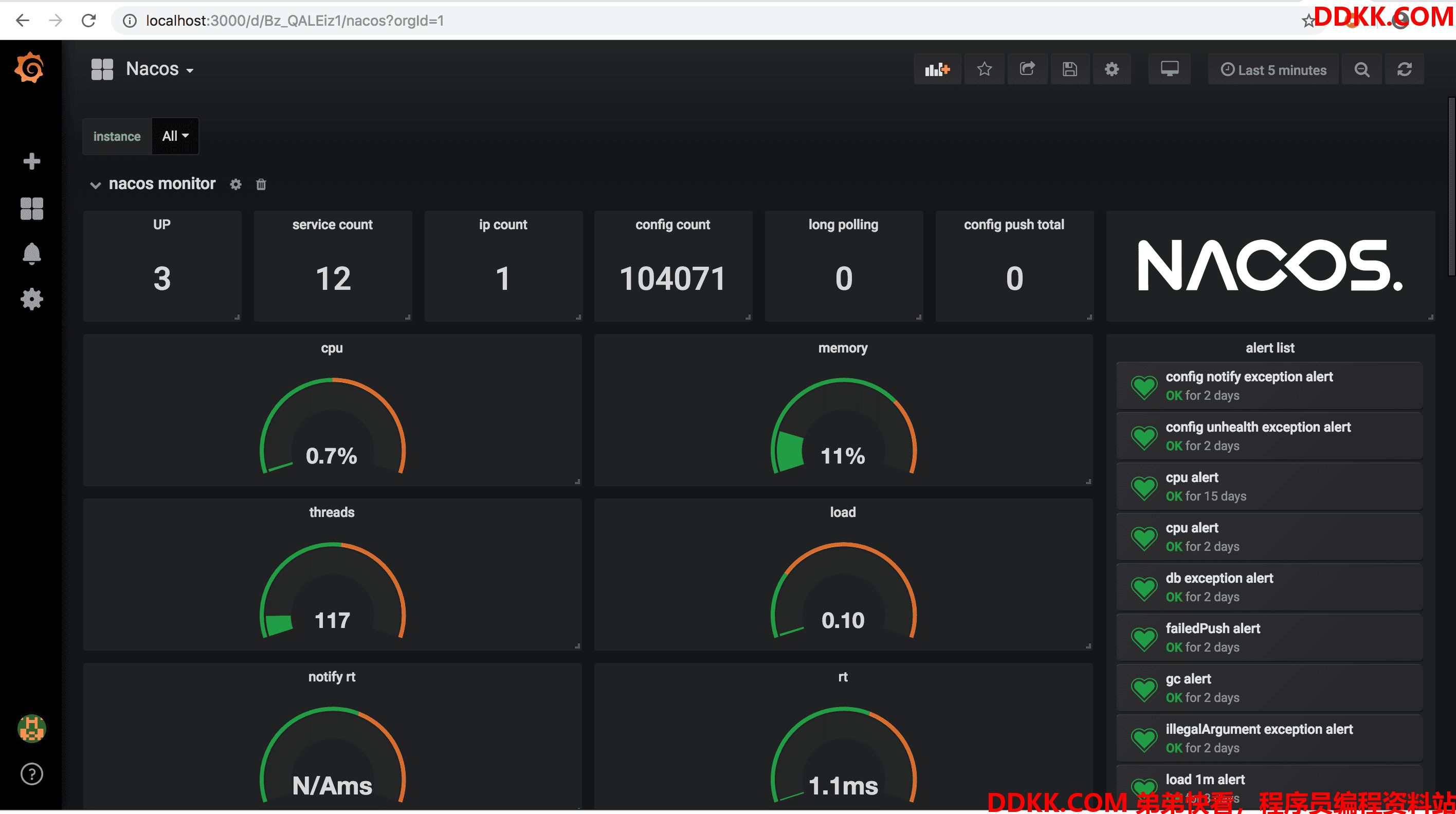Bookmark page with browser star icon
This screenshot has height=814, width=1456.
coord(1308,21)
